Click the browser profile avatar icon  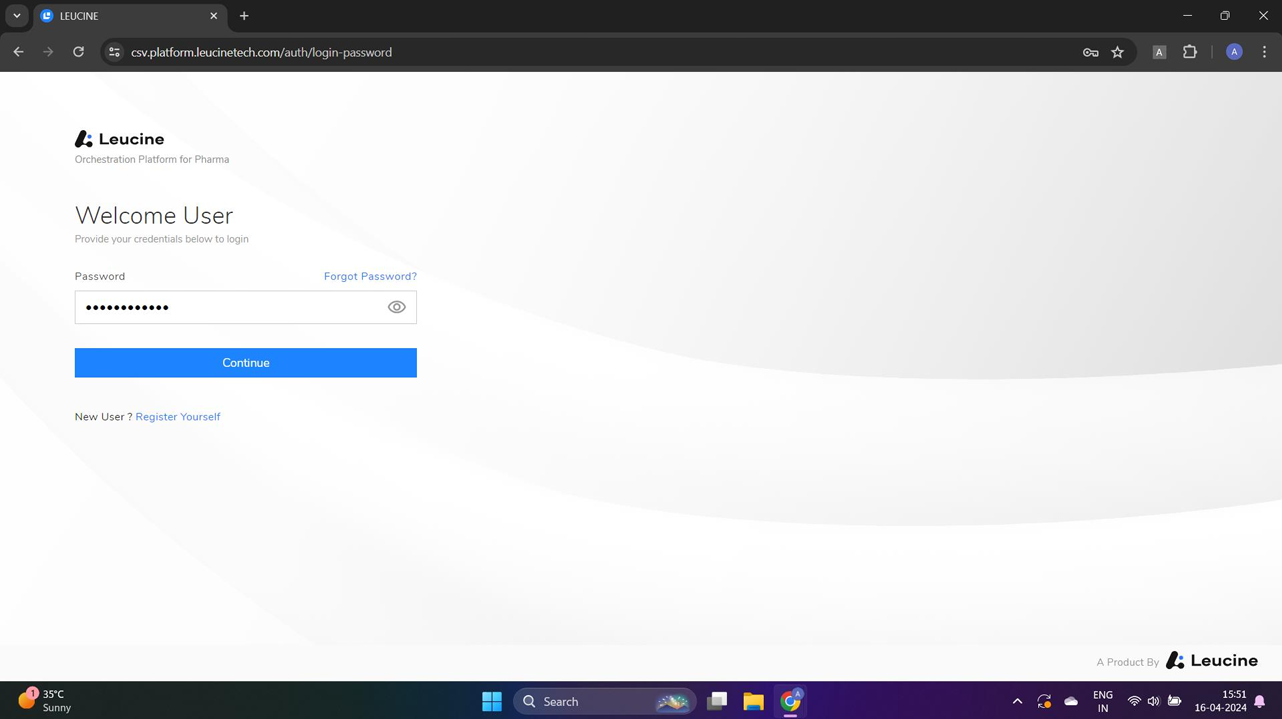point(1234,52)
